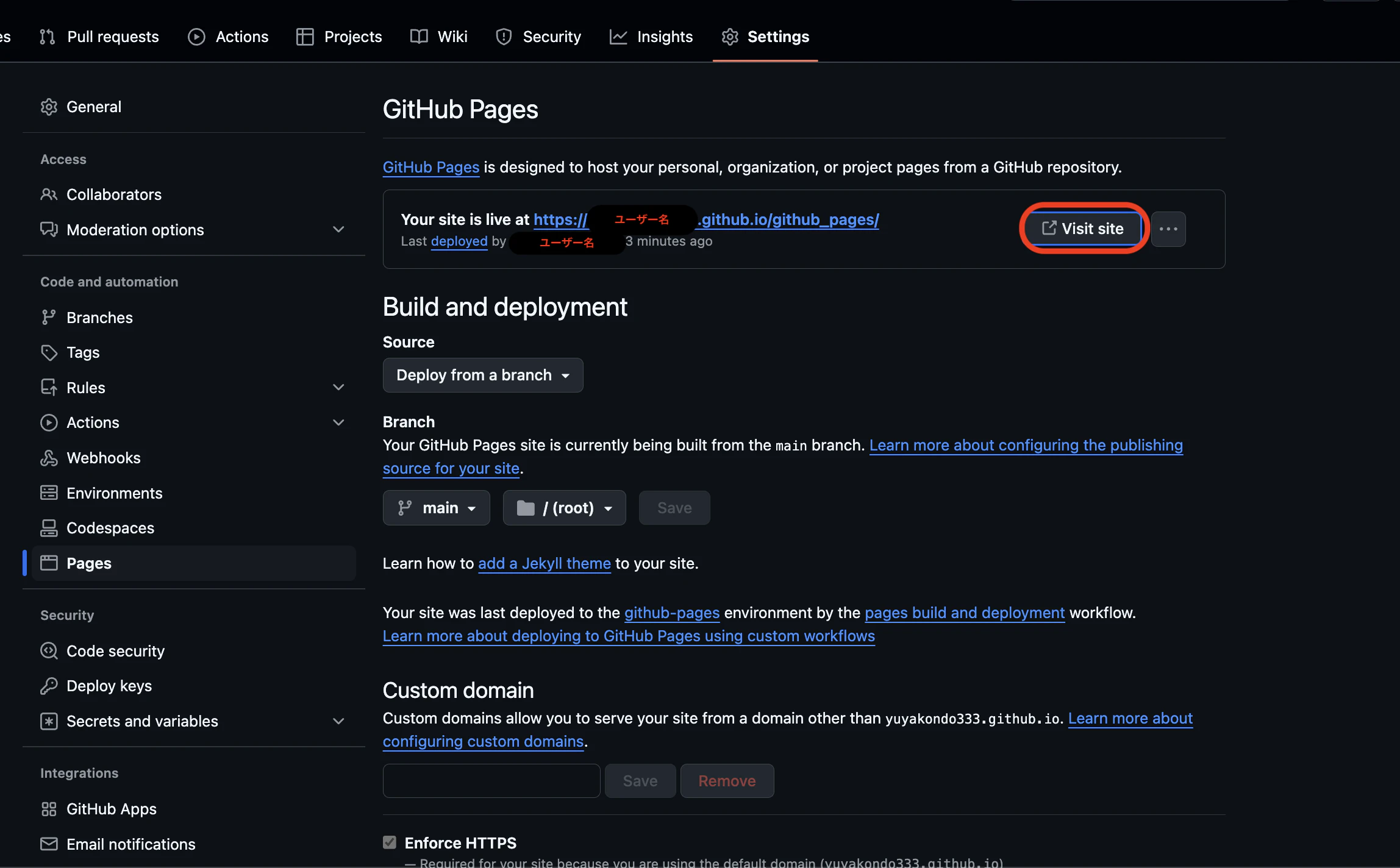Click the Settings gear icon in top nav
Image resolution: width=1400 pixels, height=868 pixels.
[730, 37]
